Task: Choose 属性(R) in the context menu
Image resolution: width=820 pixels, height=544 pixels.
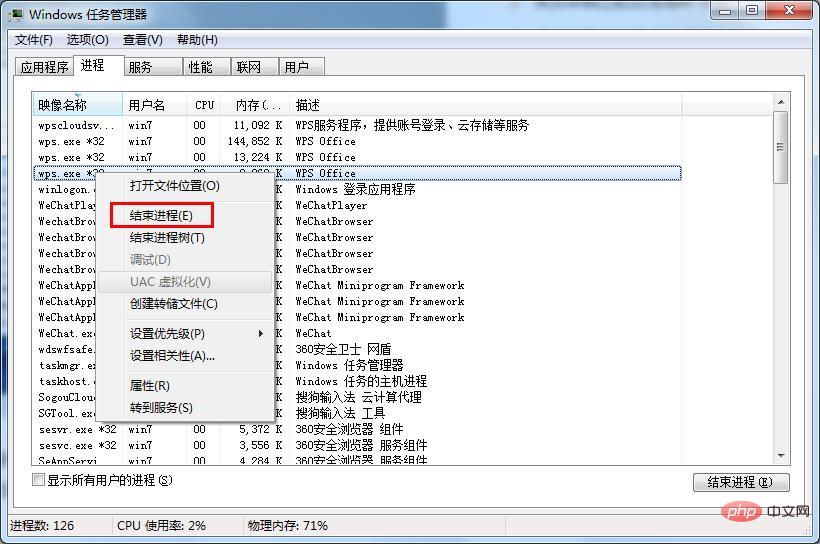Action: pyautogui.click(x=186, y=386)
